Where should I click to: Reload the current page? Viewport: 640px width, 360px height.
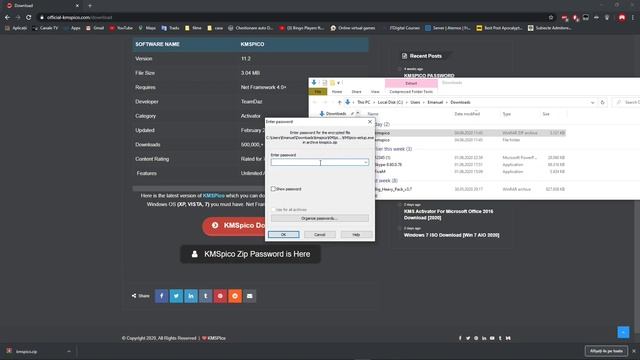click(29, 18)
